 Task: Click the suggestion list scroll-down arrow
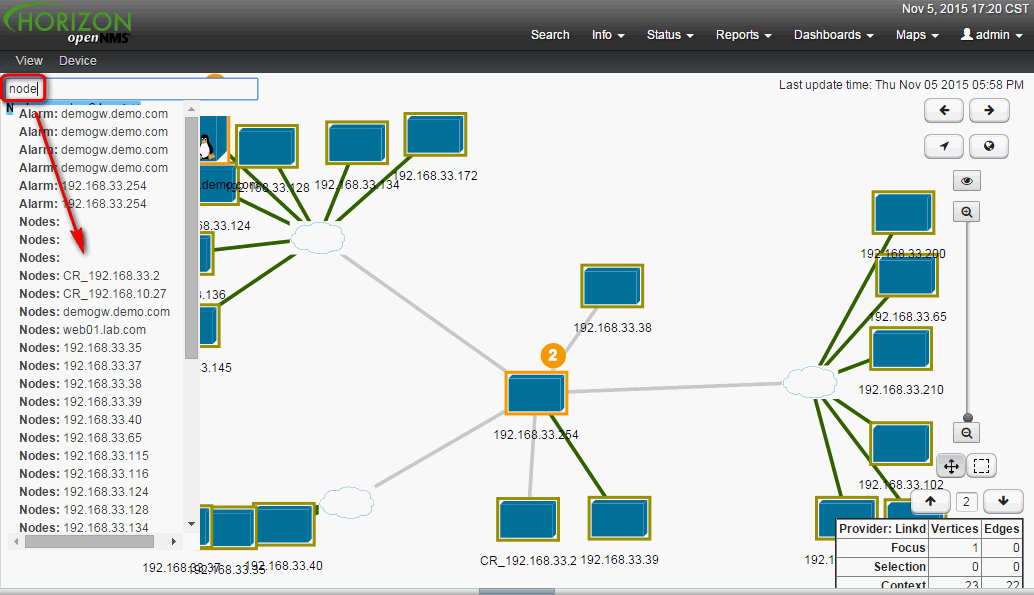(192, 524)
